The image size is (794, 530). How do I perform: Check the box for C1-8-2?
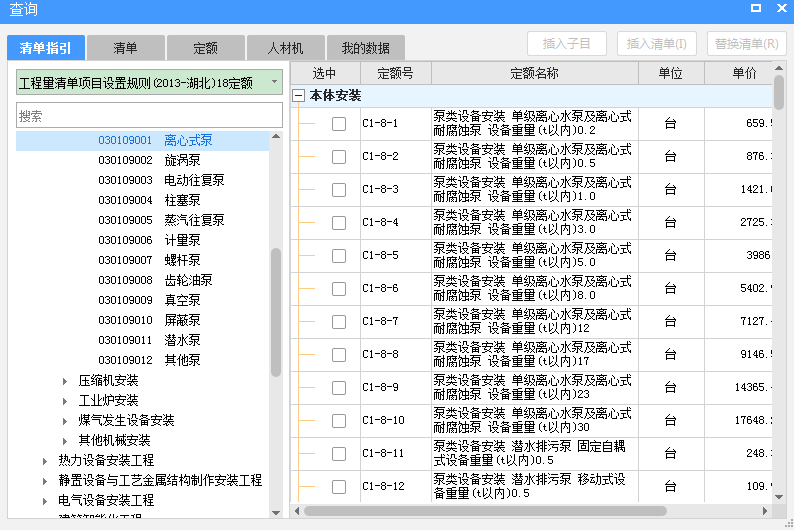339,157
